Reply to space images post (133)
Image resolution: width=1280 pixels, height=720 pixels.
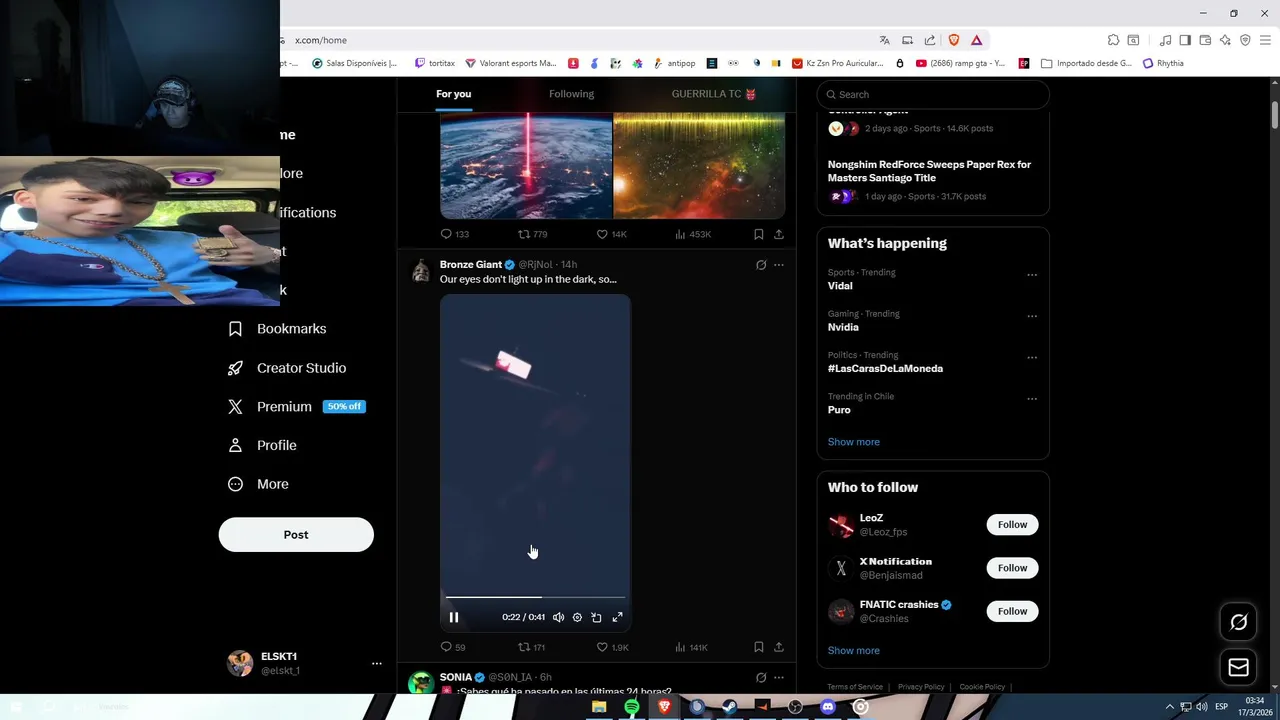click(x=454, y=234)
